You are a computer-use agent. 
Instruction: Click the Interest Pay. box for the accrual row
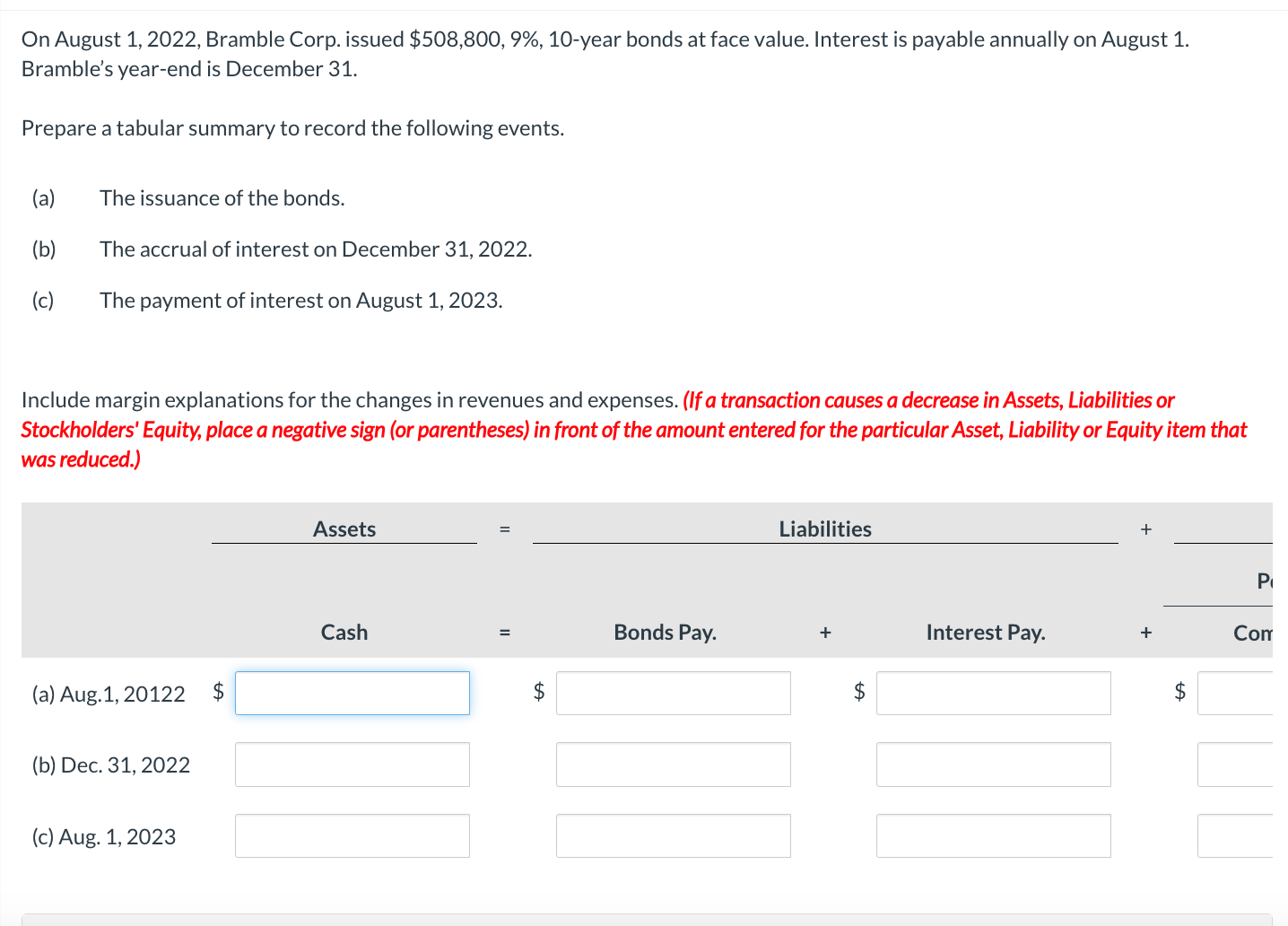[993, 764]
